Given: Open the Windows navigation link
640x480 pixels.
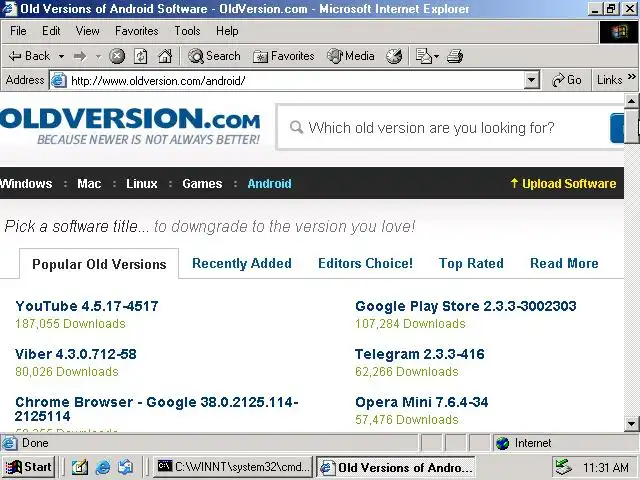Looking at the screenshot, I should (26, 184).
